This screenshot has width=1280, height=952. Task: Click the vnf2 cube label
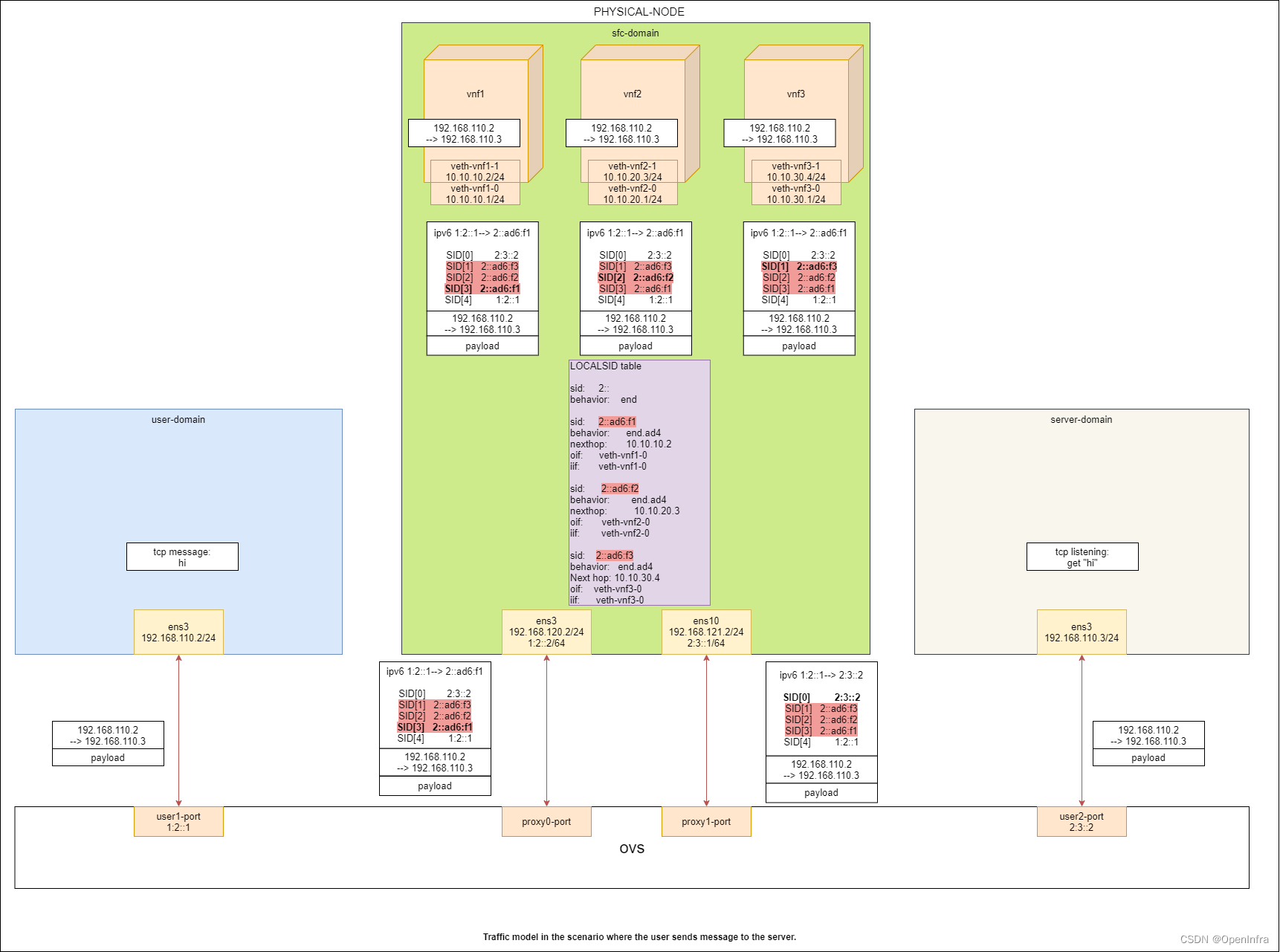click(x=633, y=94)
